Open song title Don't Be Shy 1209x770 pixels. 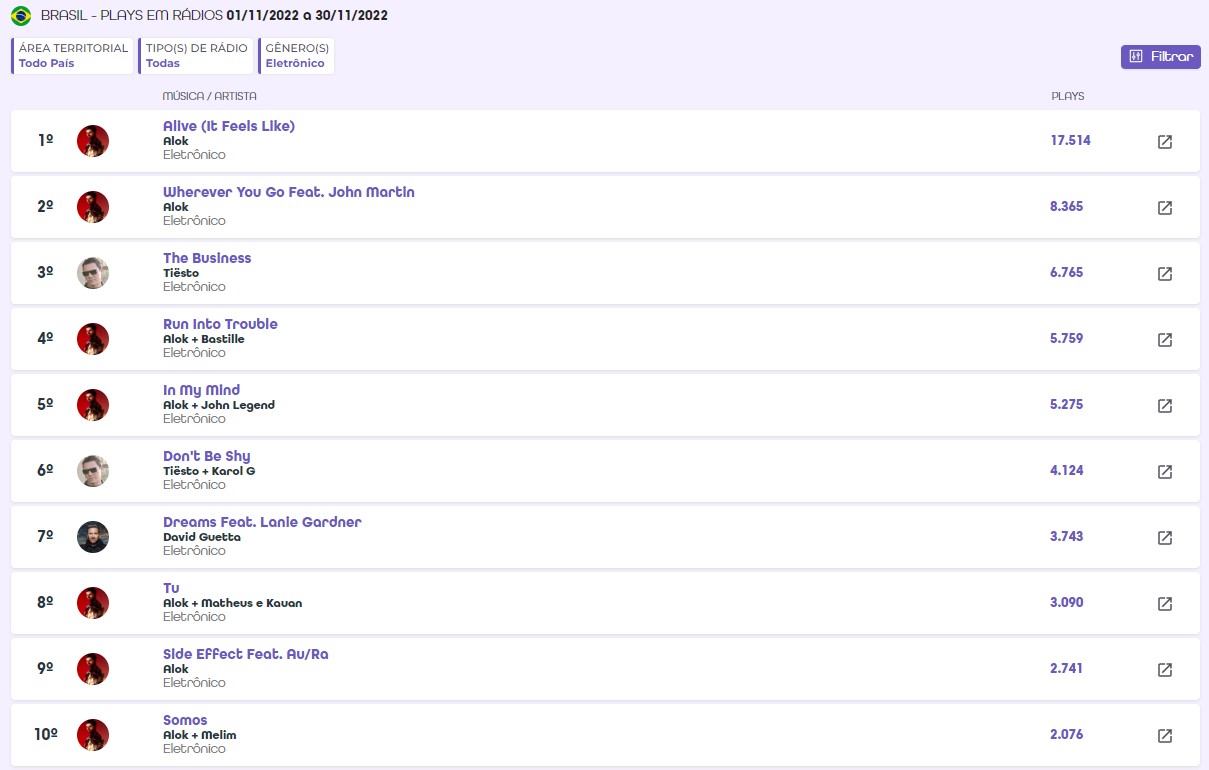click(x=206, y=456)
